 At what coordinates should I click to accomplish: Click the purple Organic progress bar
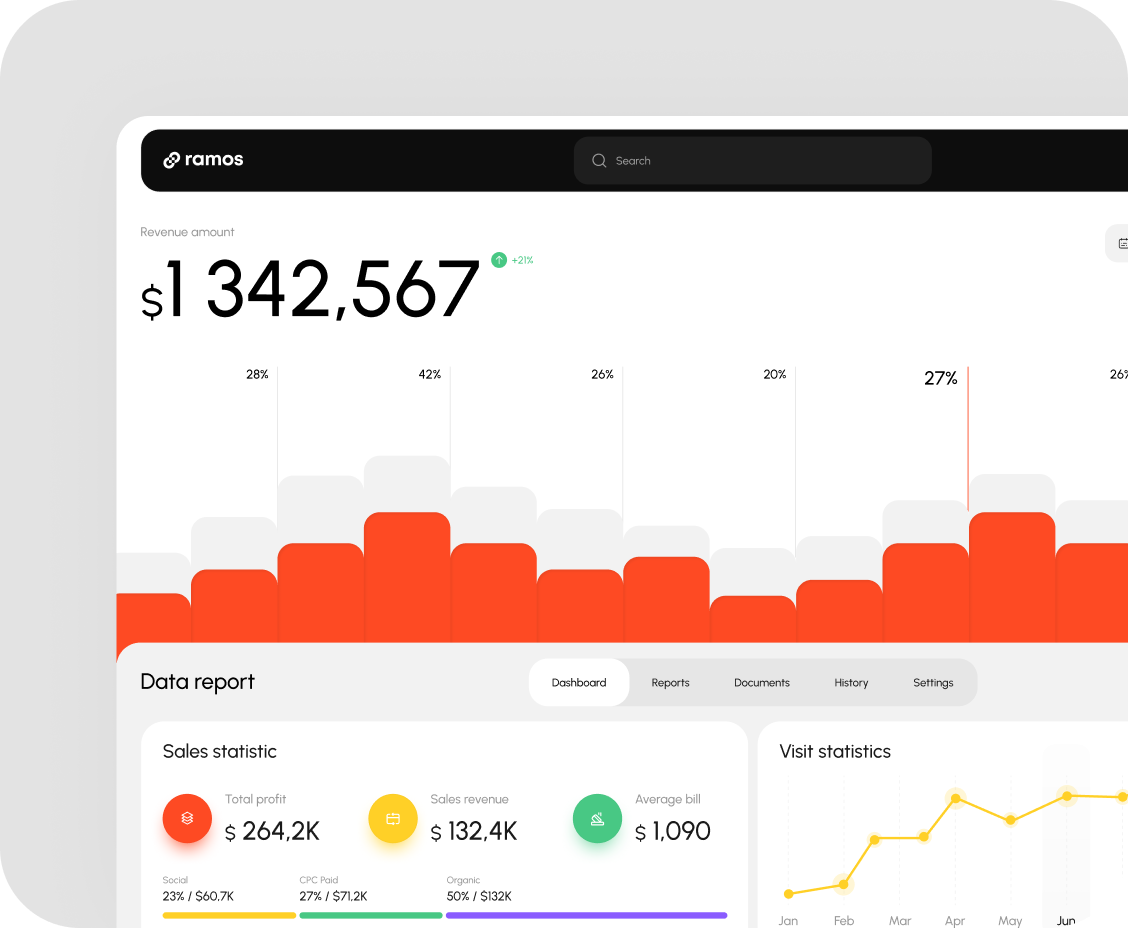pyautogui.click(x=586, y=915)
